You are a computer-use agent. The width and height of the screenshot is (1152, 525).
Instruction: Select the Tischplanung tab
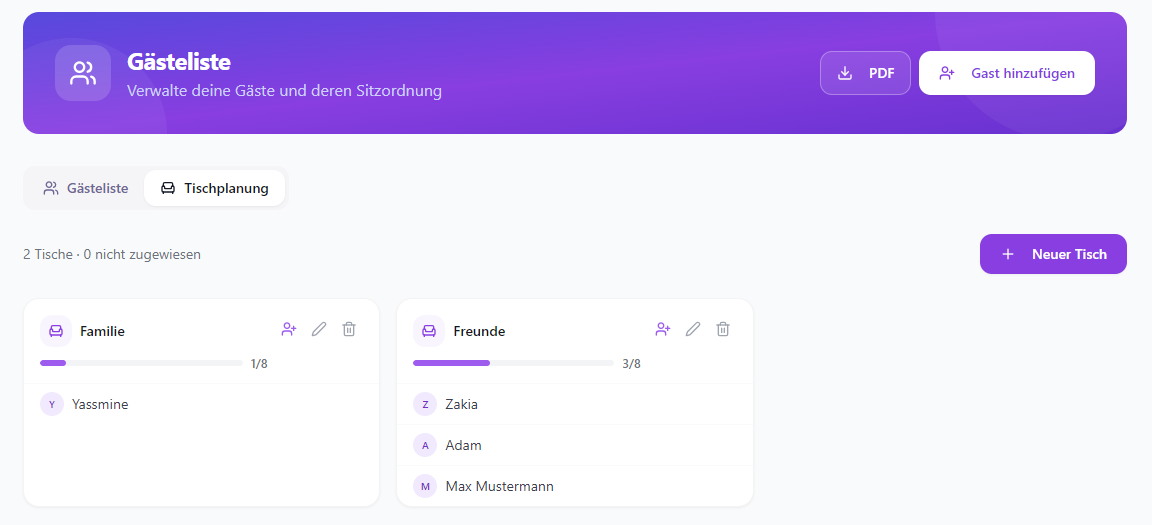(215, 188)
